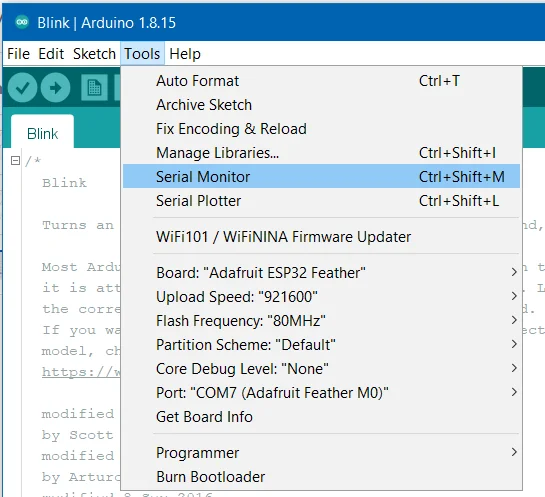Expand the Programmer submenu

(322, 453)
